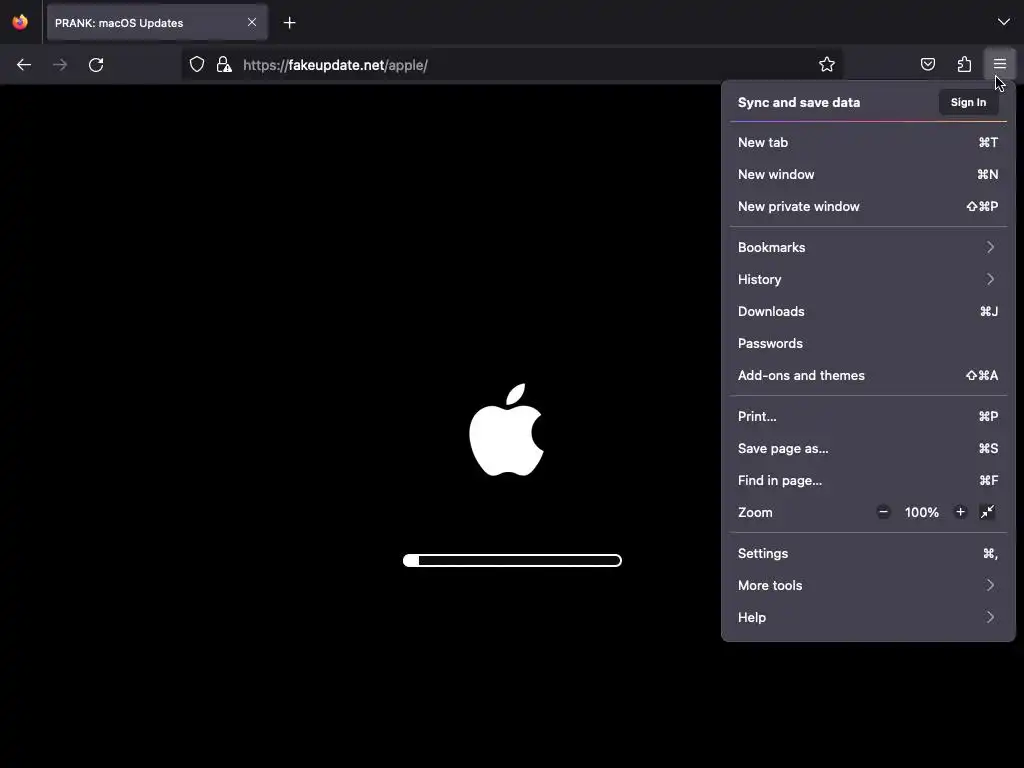The width and height of the screenshot is (1024, 768).
Task: Click the forward navigation arrow
Action: click(60, 65)
